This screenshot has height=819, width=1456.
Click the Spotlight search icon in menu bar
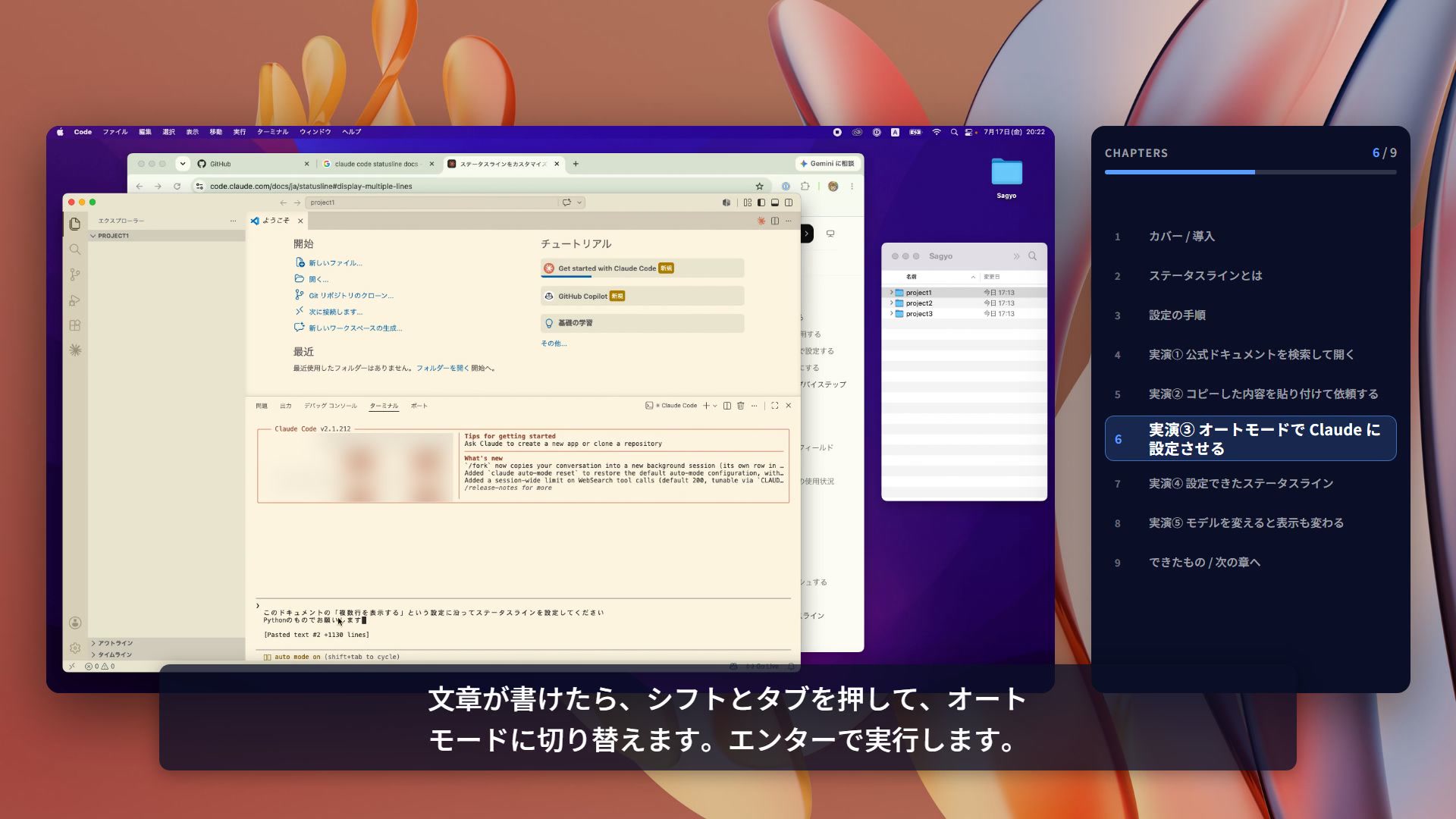click(954, 132)
